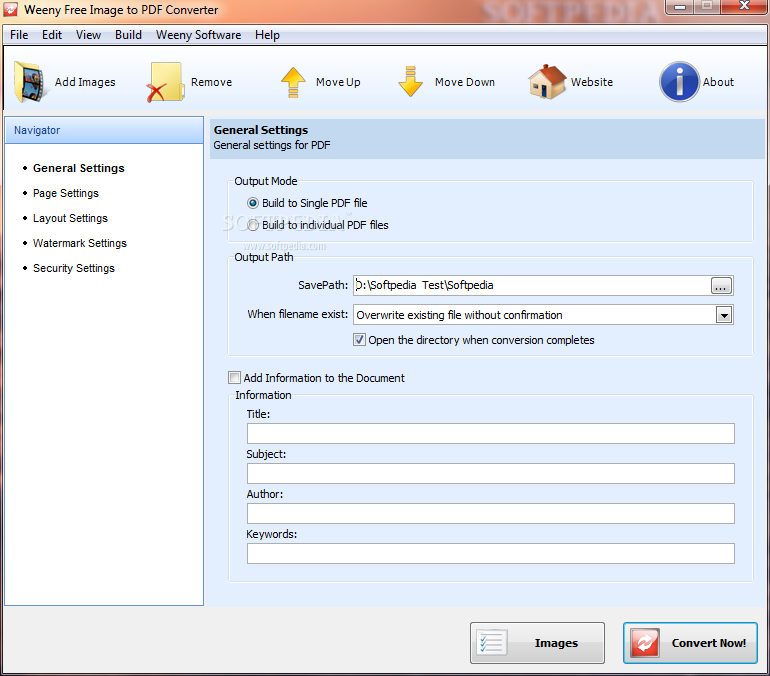This screenshot has height=676, width=770.
Task: Open Security Settings in Navigator
Action: (x=74, y=268)
